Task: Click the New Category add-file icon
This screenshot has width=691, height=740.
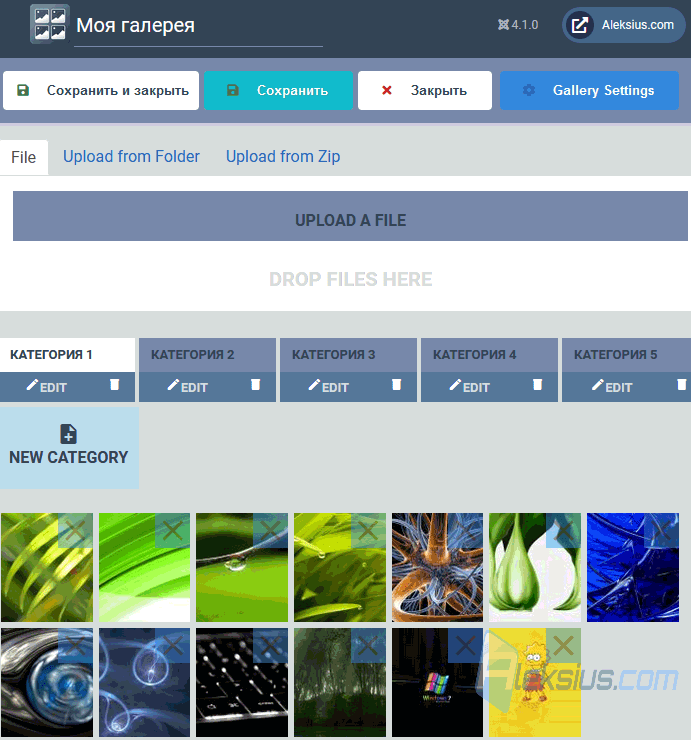Action: point(68,434)
